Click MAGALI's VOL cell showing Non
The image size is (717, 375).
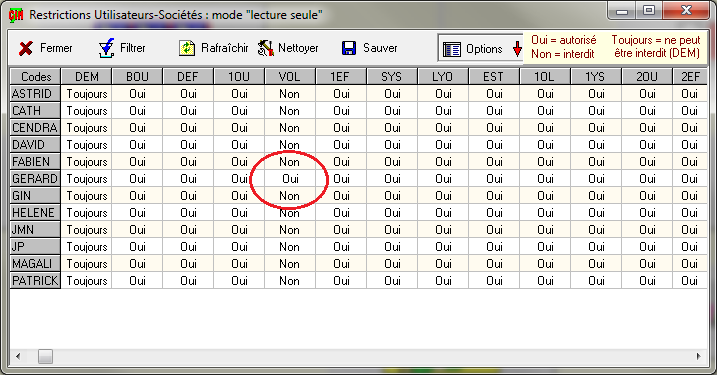point(290,263)
